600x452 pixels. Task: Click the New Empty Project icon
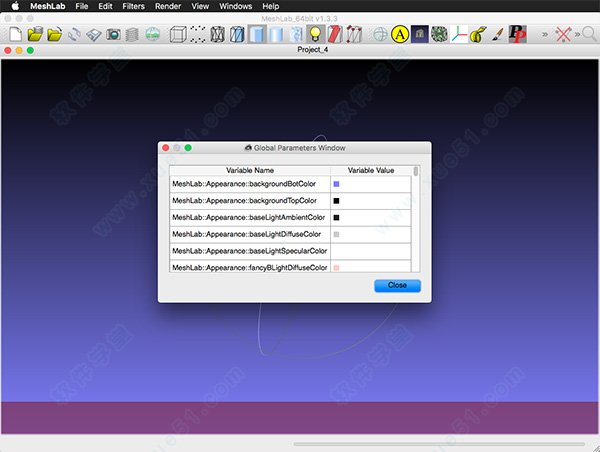click(x=15, y=34)
